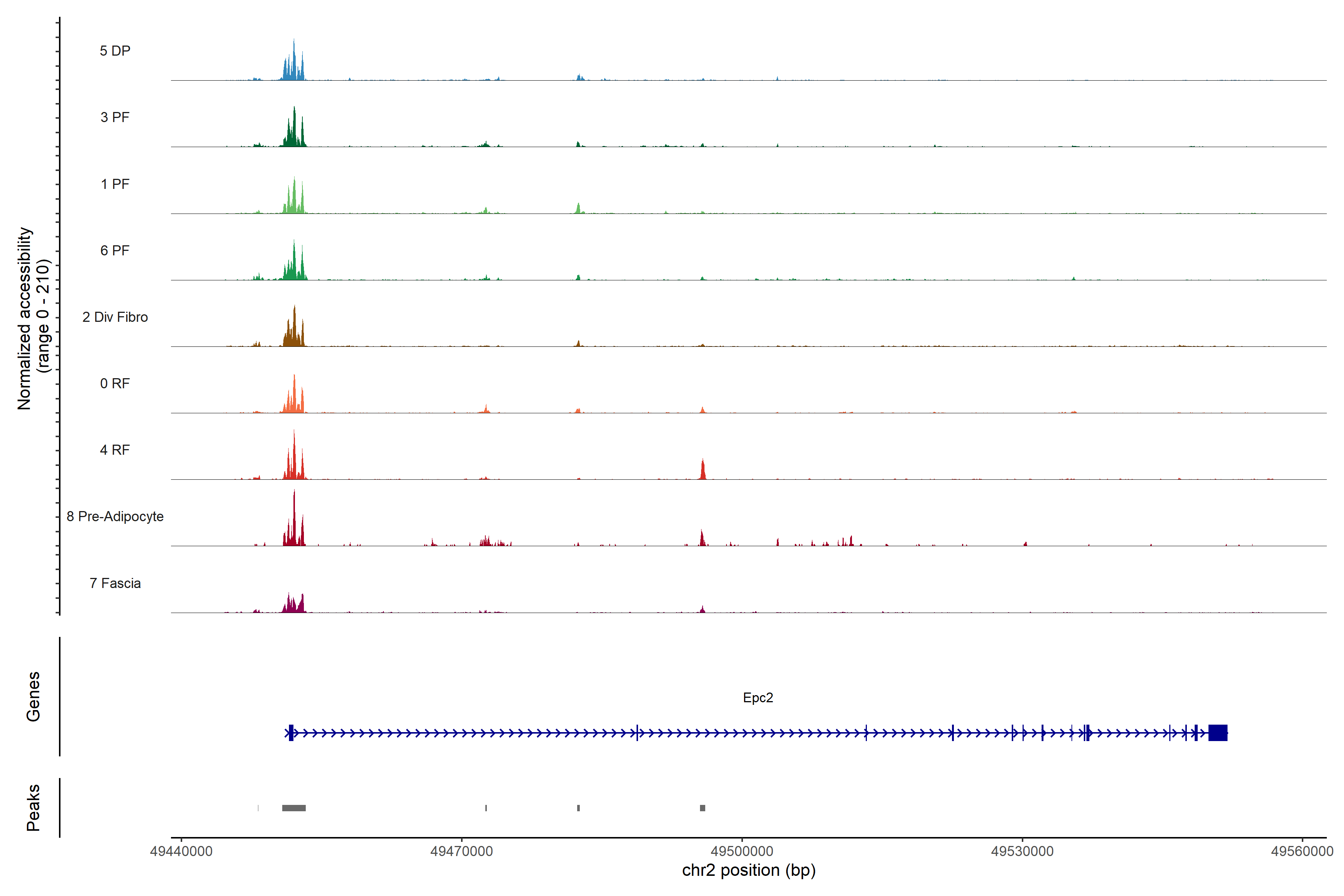Click the 49470000 axis tick label

click(461, 852)
